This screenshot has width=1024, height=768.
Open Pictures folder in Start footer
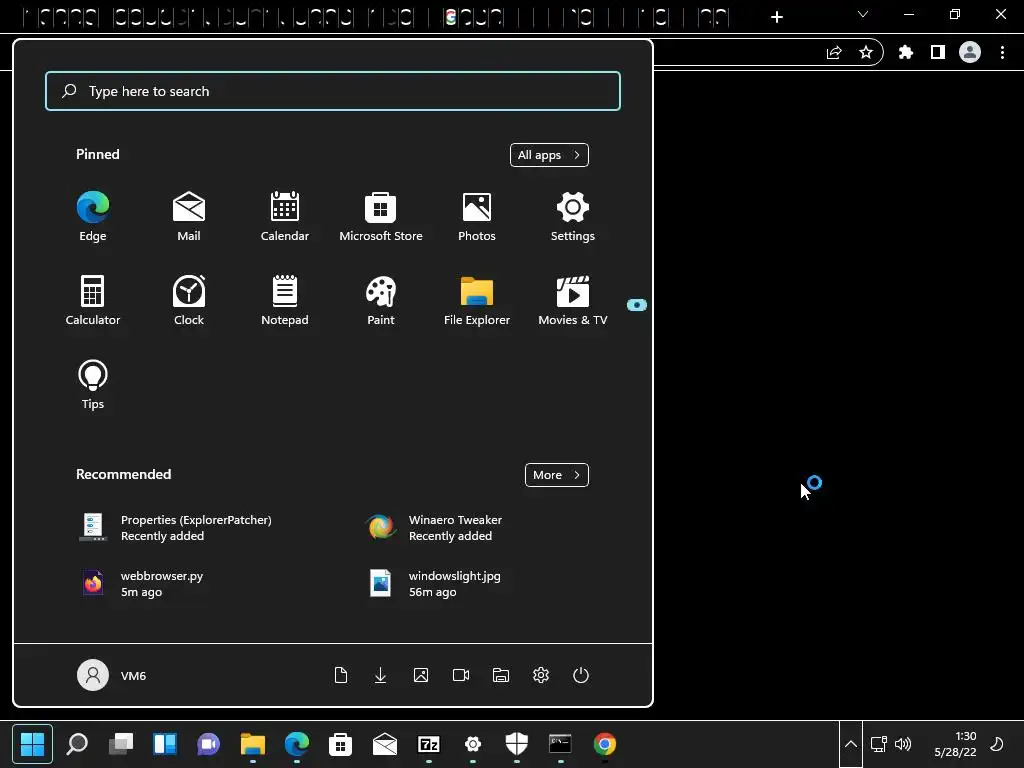tap(421, 675)
